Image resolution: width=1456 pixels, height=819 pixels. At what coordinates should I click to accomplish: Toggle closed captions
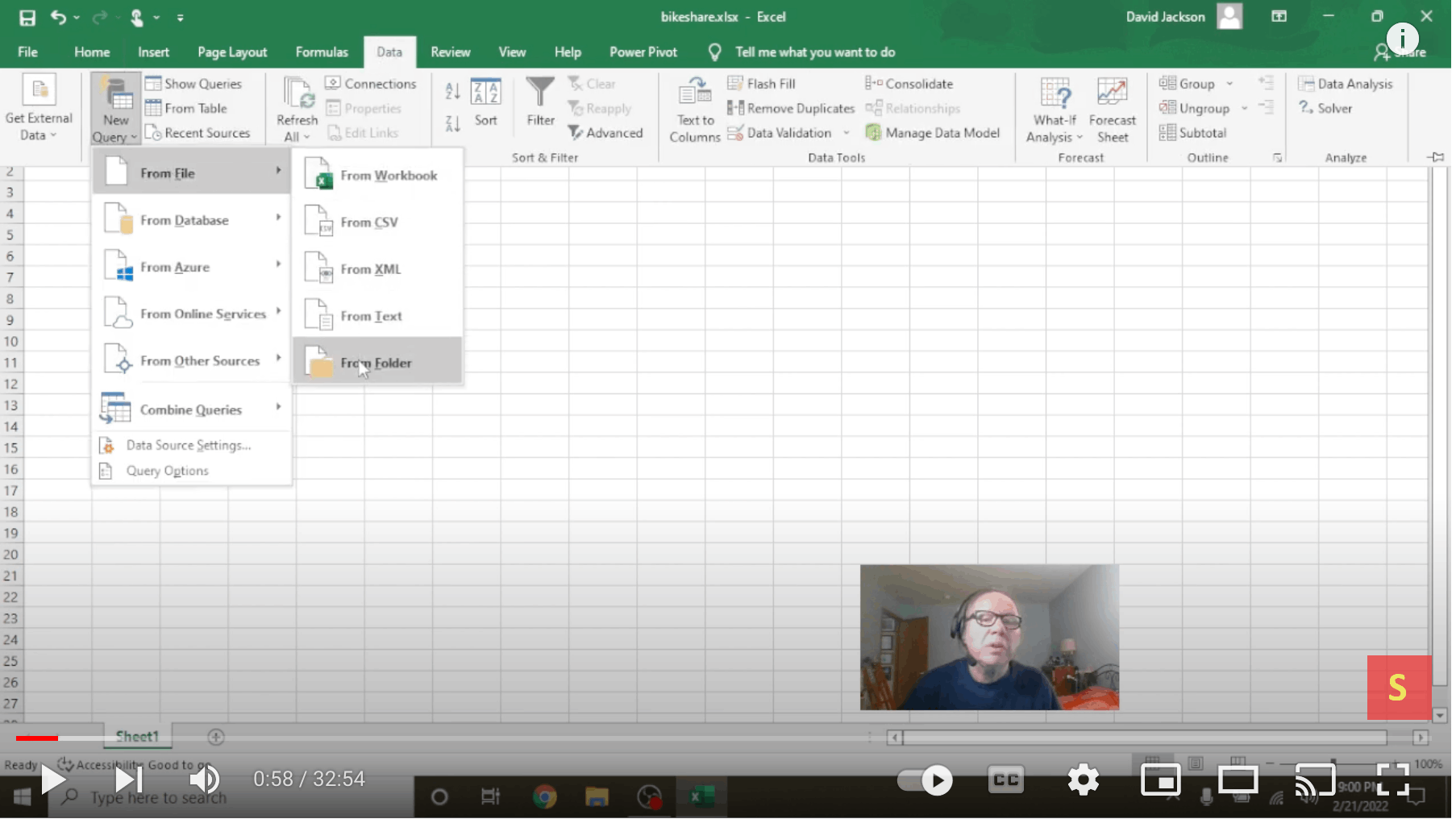(1006, 780)
